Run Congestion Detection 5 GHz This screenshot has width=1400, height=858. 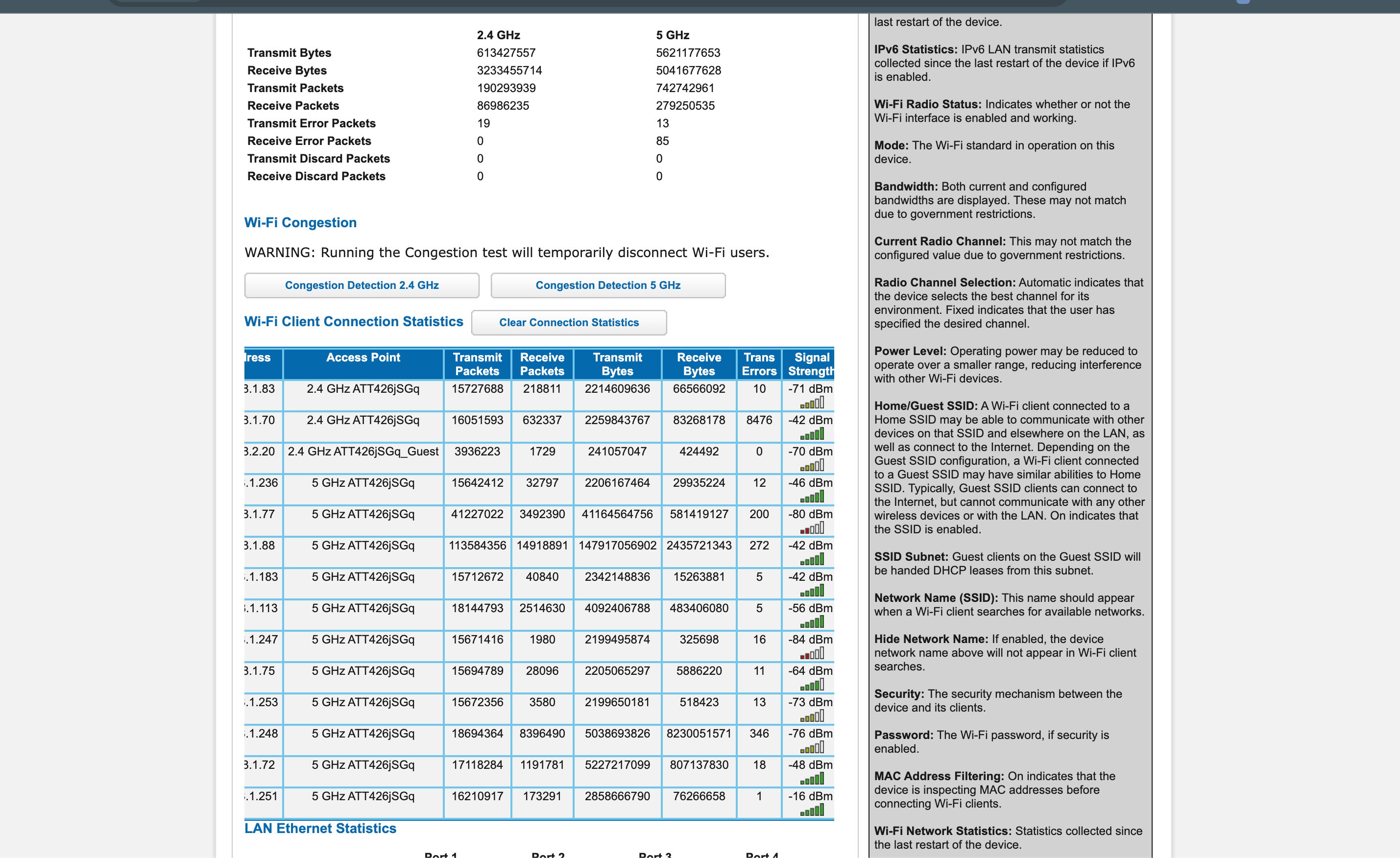click(x=608, y=285)
